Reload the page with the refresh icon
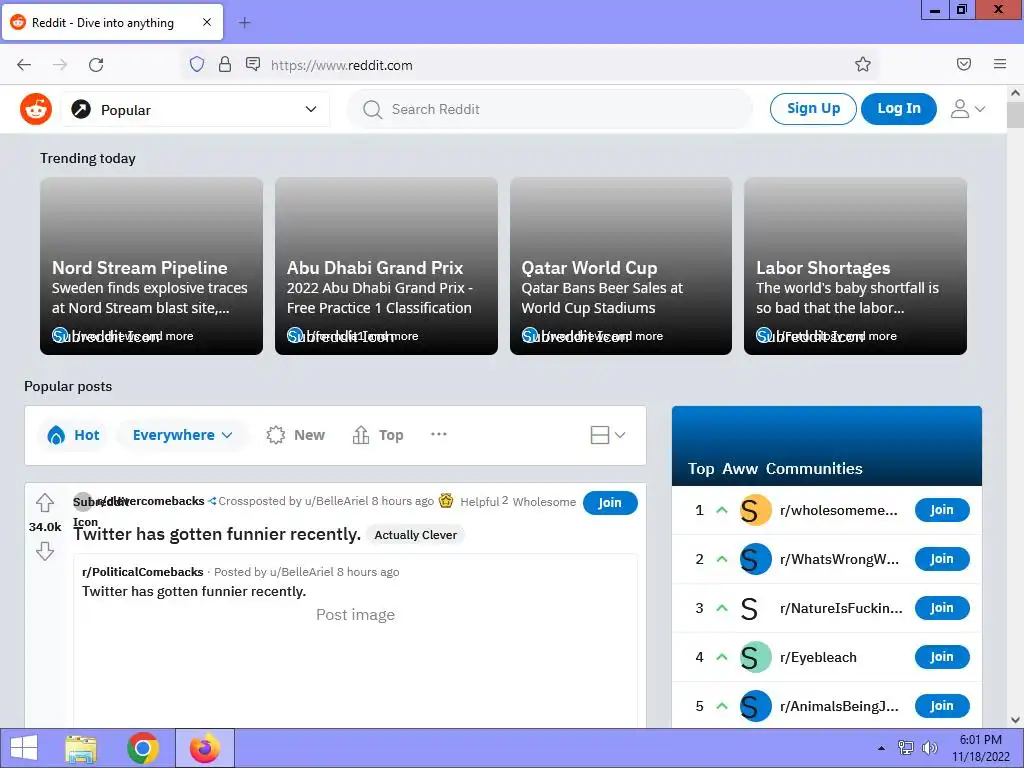The image size is (1024, 768). (x=96, y=65)
